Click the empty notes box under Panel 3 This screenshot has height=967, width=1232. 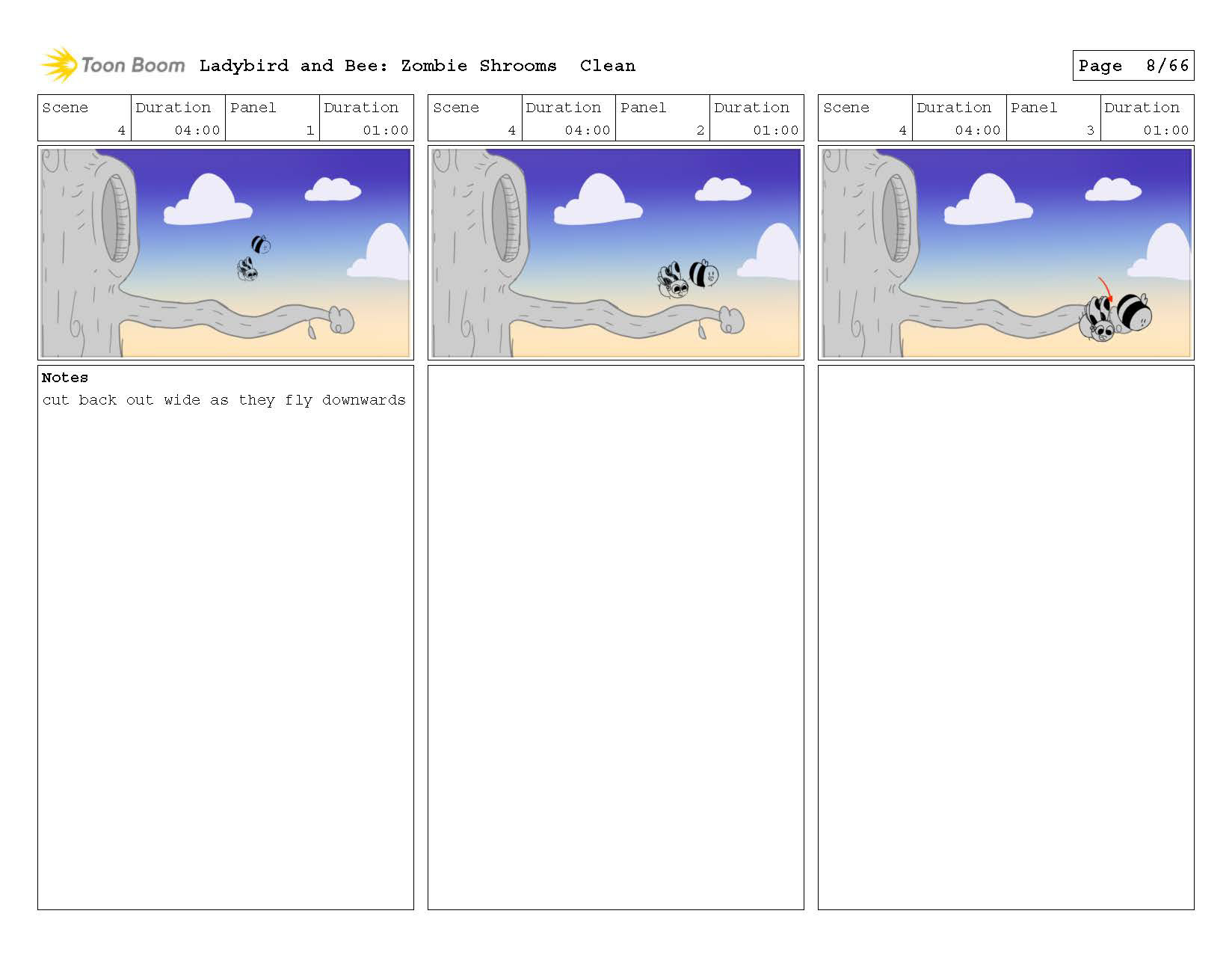coord(1006,637)
